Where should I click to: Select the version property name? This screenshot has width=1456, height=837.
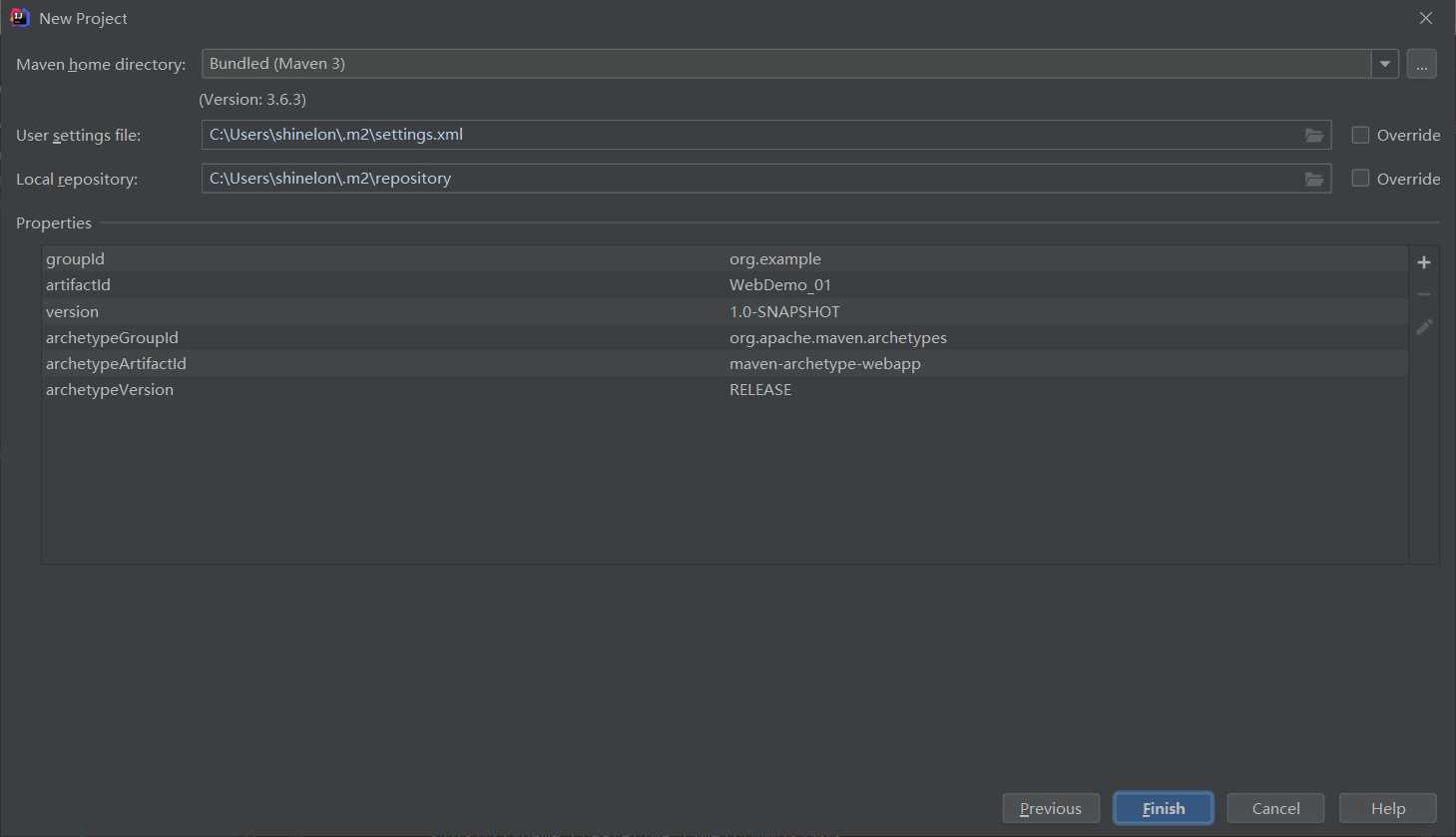pyautogui.click(x=72, y=311)
